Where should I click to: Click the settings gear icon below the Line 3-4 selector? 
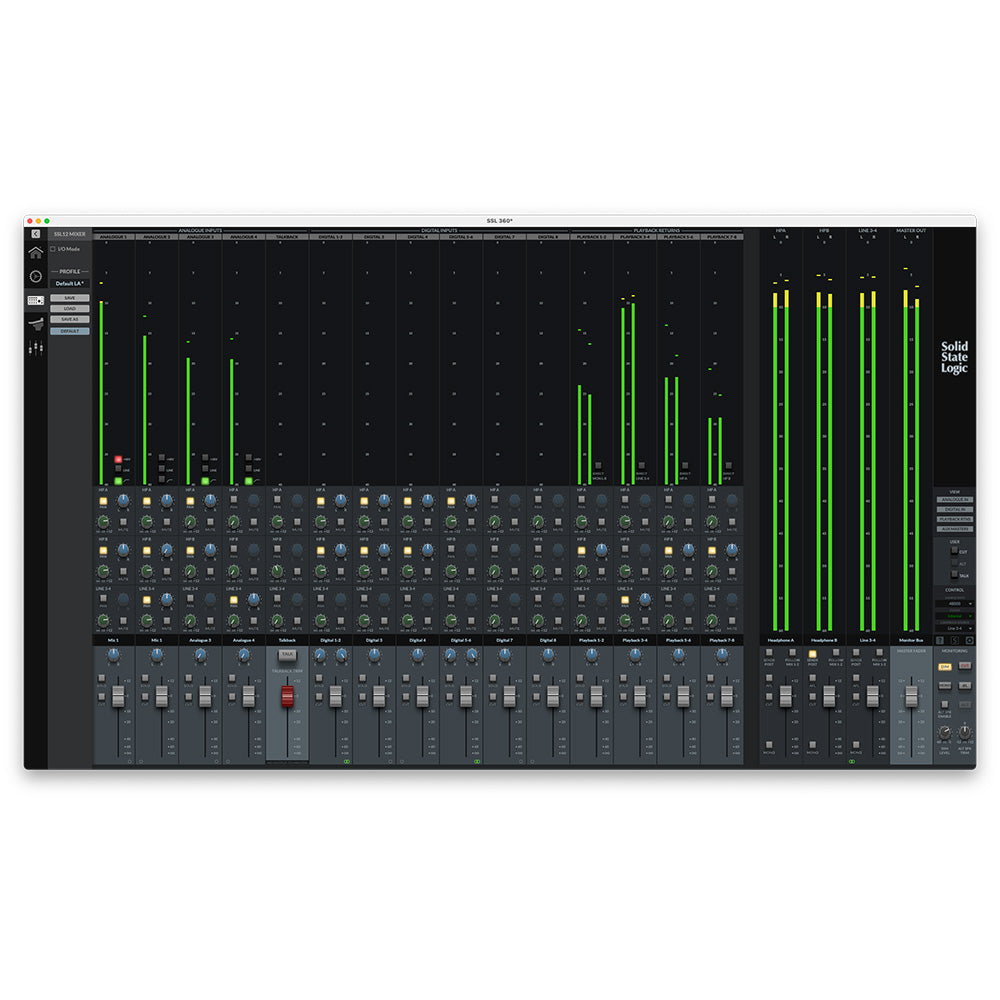[x=970, y=640]
